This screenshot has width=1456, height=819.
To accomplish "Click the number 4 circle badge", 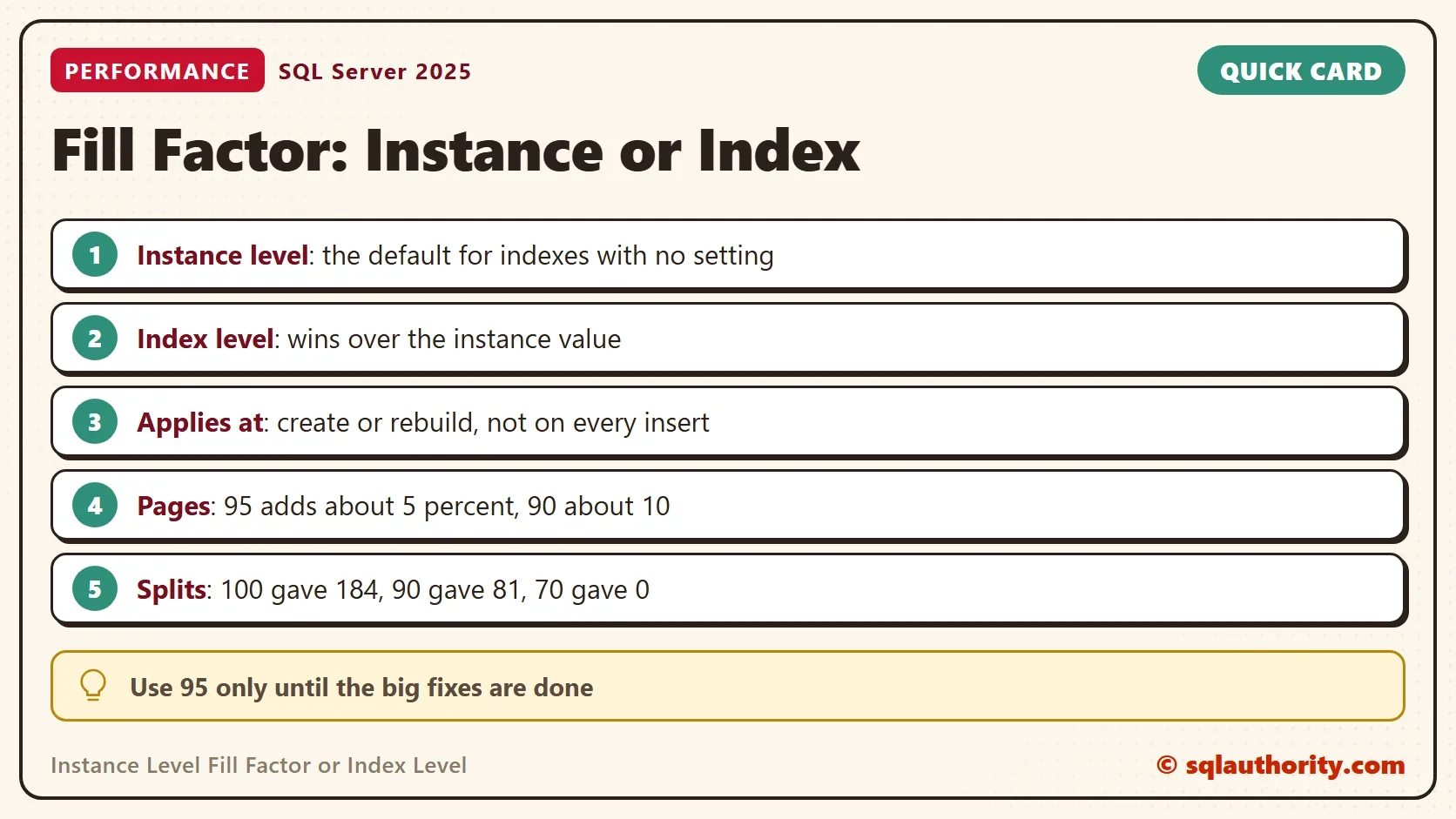I will 95,506.
